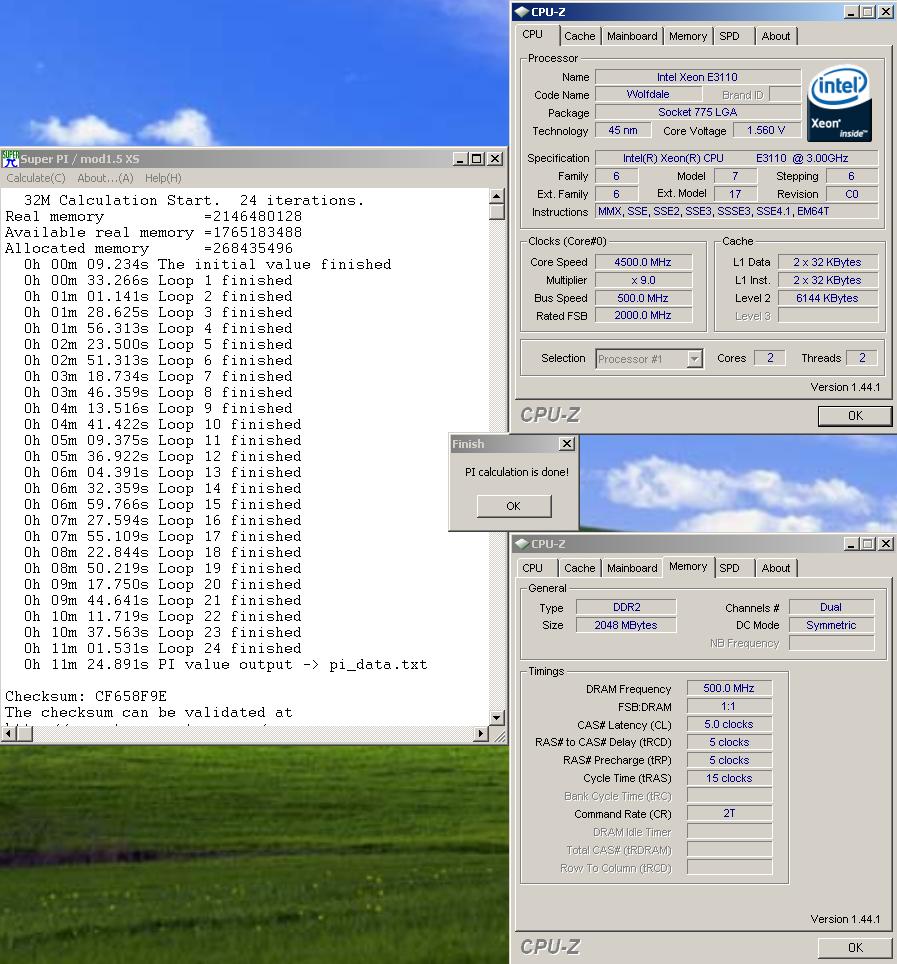Open Mainboard tab in bottom CPU-Z window

click(632, 568)
